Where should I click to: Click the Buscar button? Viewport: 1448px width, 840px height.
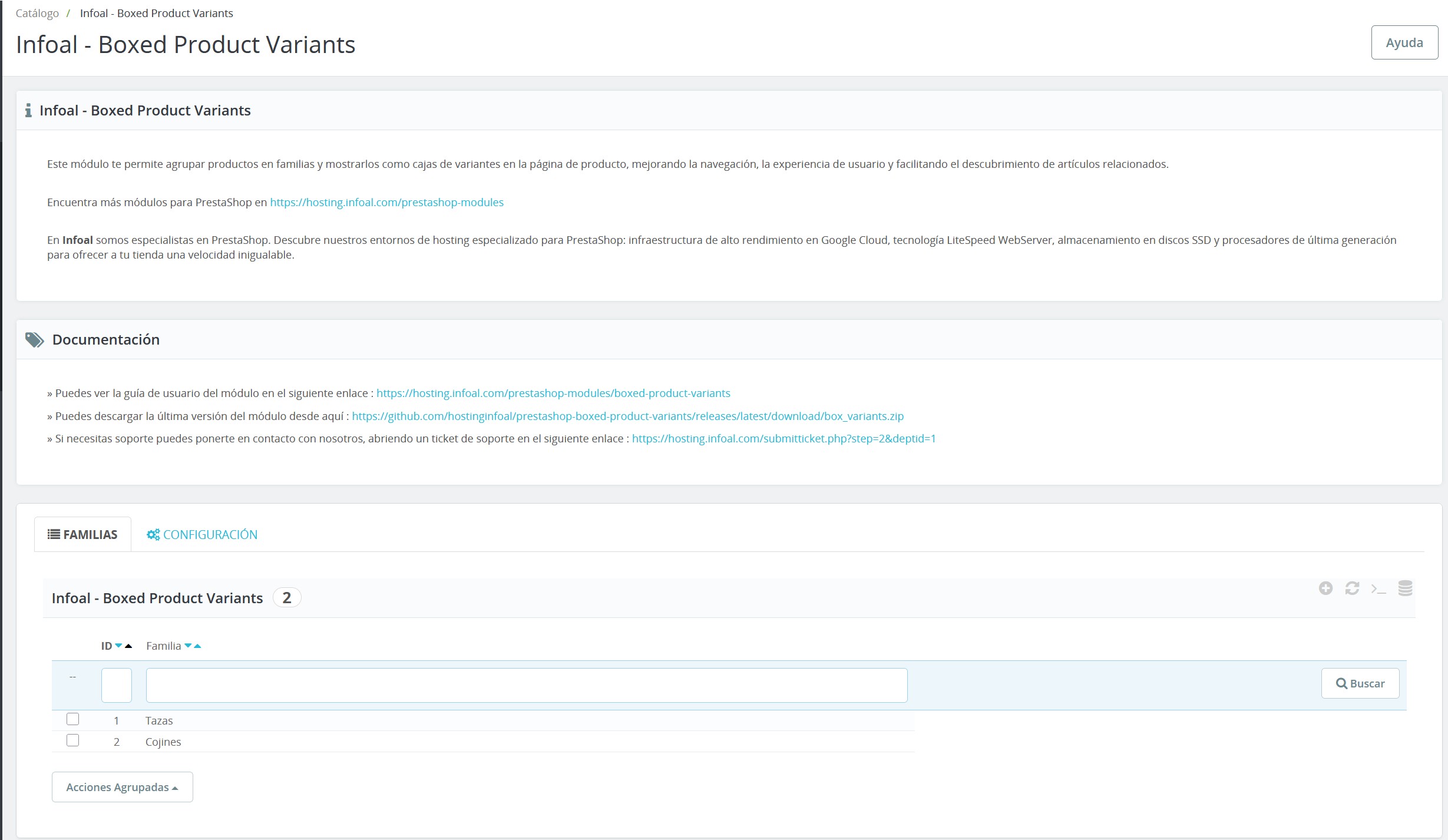(1360, 683)
